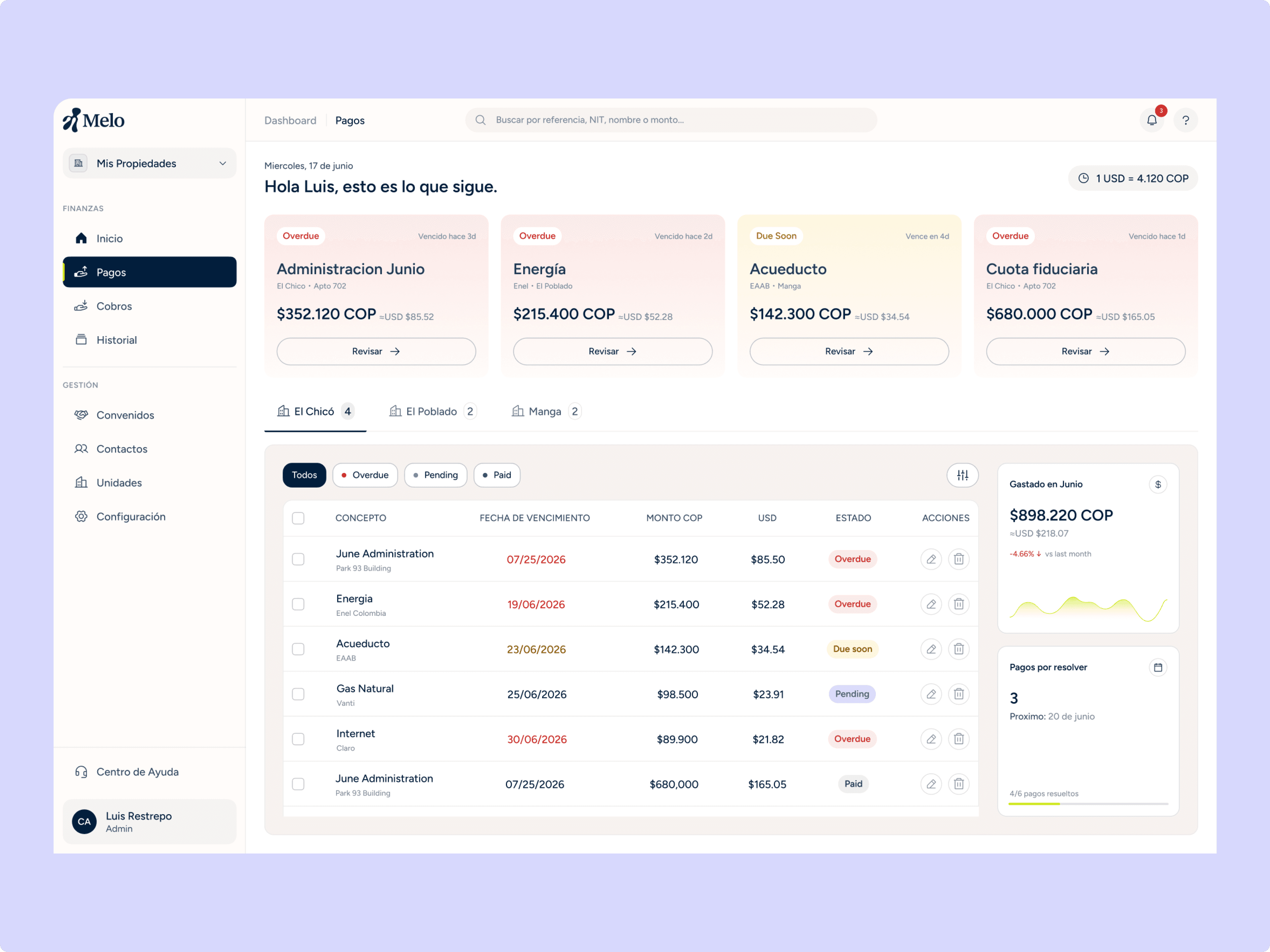
Task: Delete the Acueducto payment row
Action: [959, 649]
